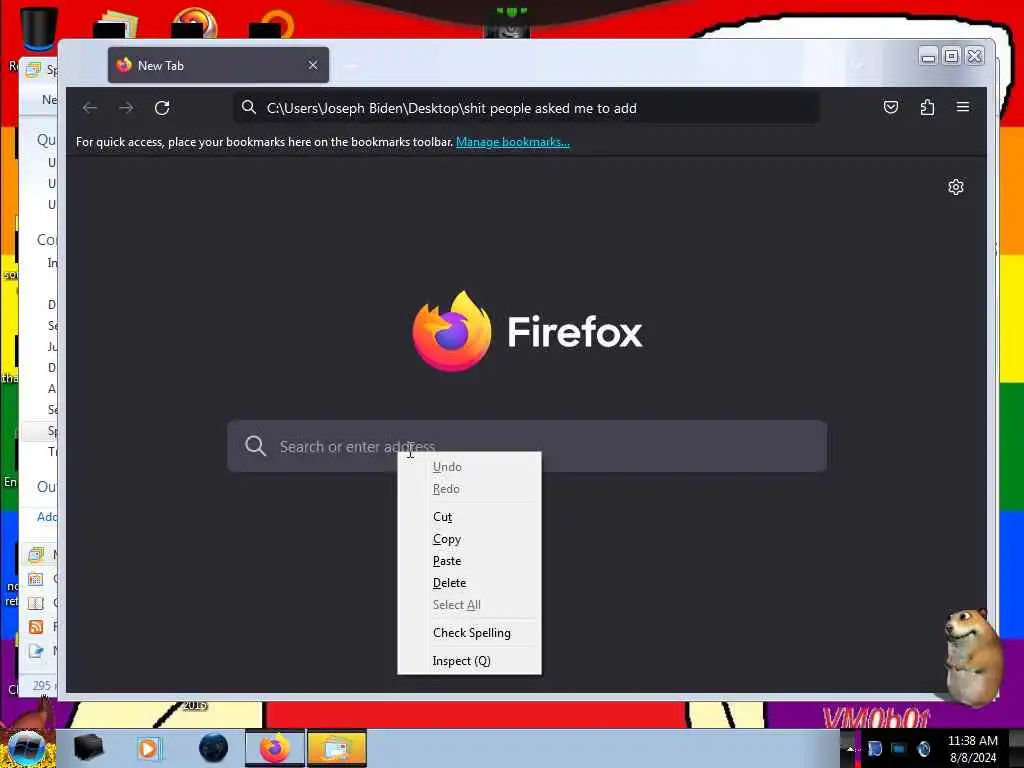Open the Recycle Bin desktop icon
1024x768 pixels.
tap(38, 29)
